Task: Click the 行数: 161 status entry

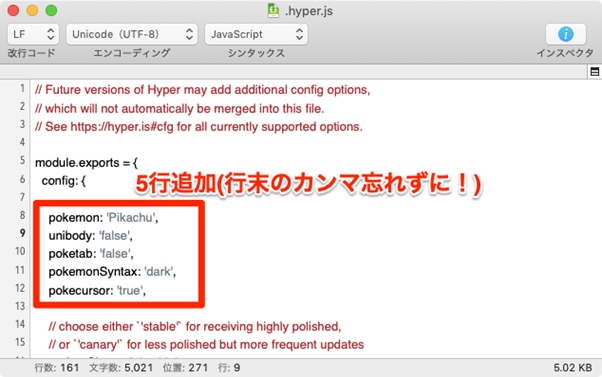Action: click(56, 368)
